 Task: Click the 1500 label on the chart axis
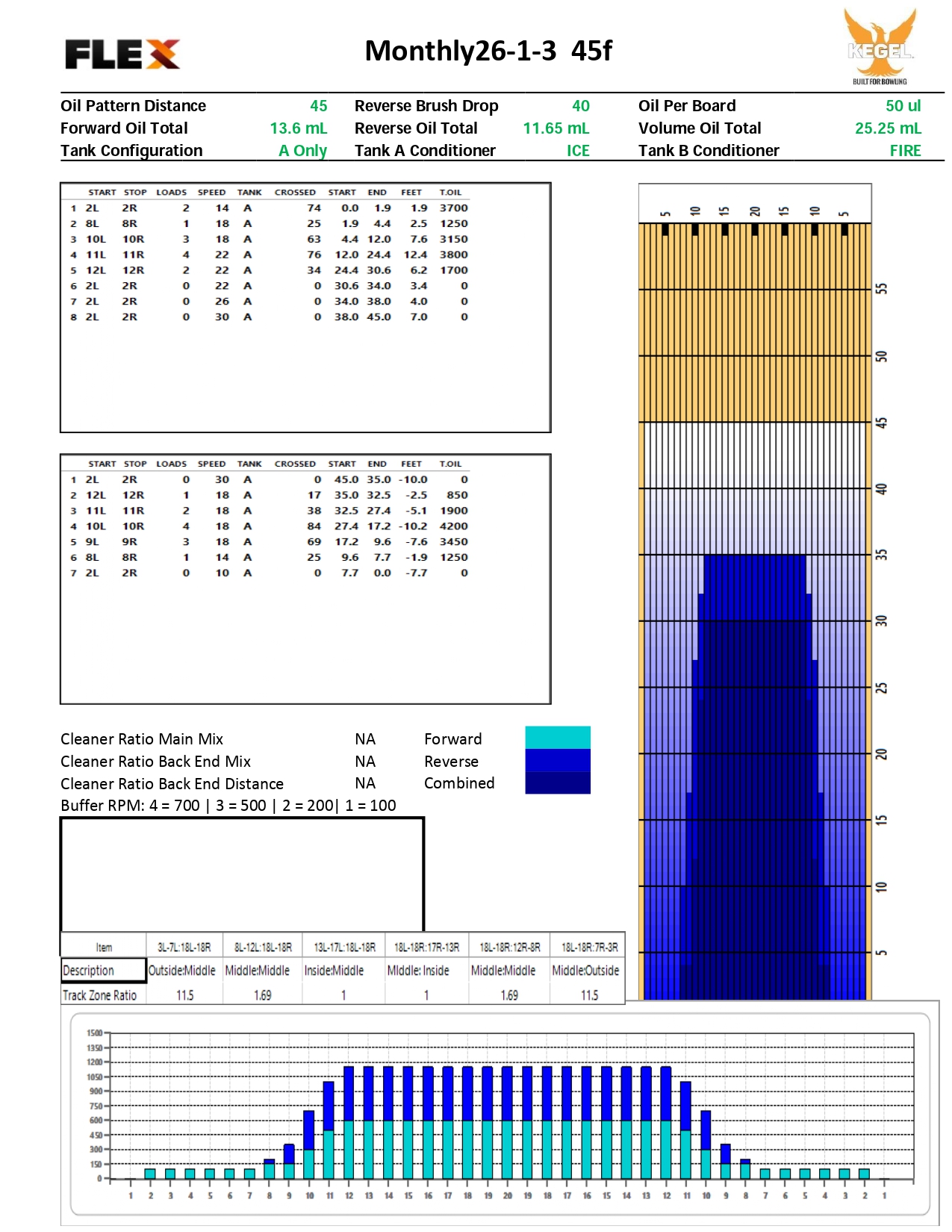94,1033
